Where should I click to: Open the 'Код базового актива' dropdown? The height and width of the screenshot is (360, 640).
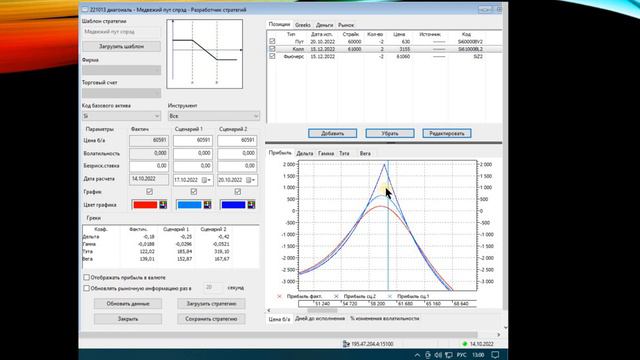121,116
